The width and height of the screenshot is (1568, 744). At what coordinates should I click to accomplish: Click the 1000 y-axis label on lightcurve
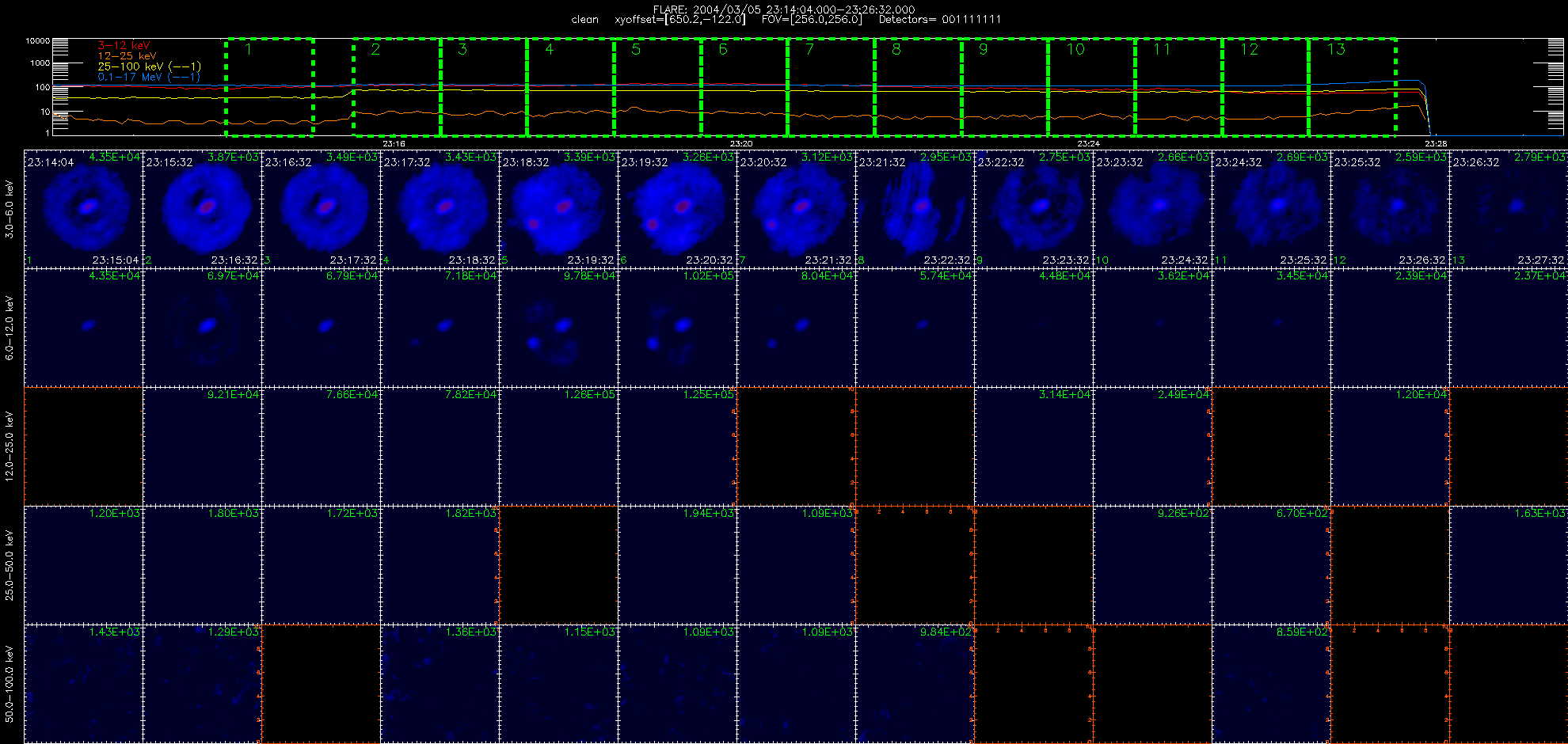(40, 63)
